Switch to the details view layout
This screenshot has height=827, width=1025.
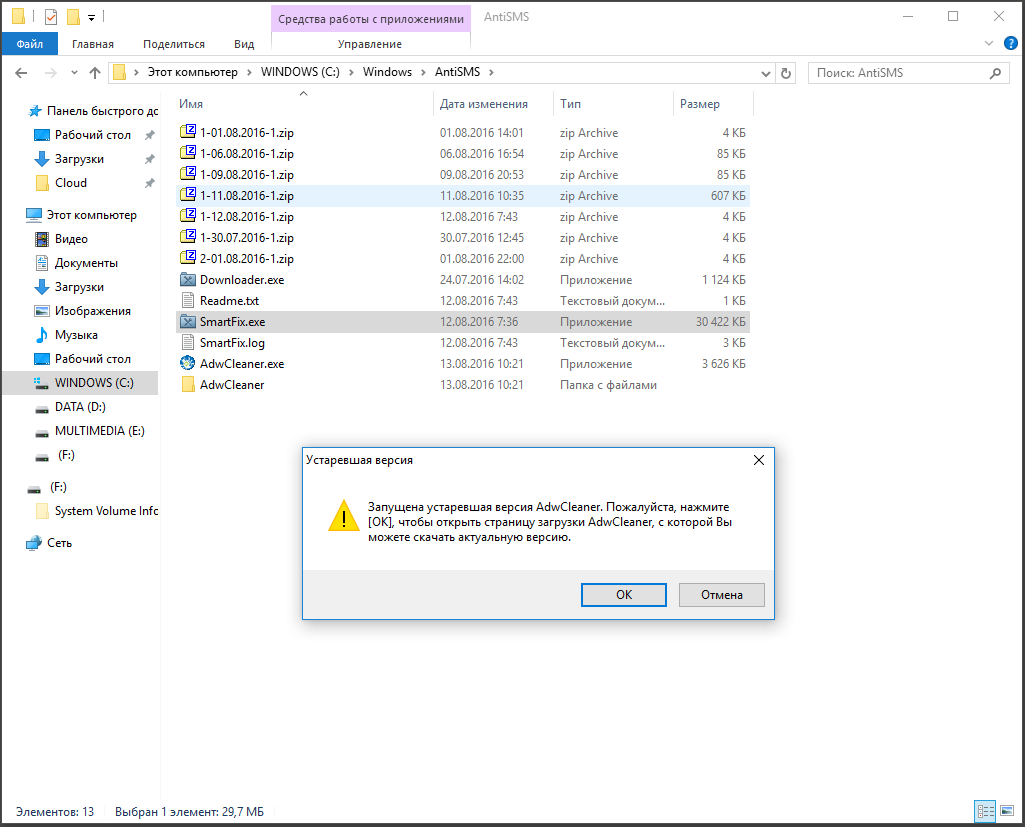984,811
